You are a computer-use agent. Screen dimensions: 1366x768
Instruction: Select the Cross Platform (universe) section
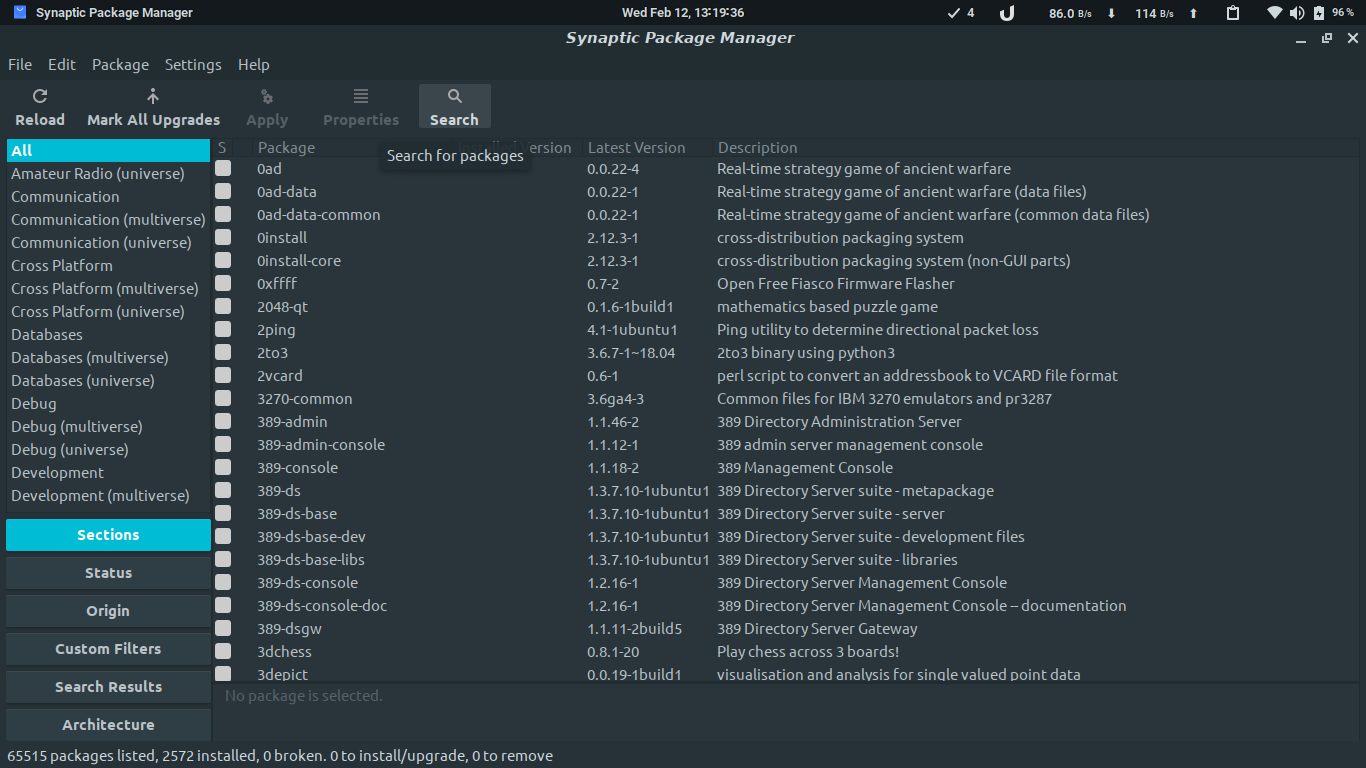pyautogui.click(x=108, y=311)
